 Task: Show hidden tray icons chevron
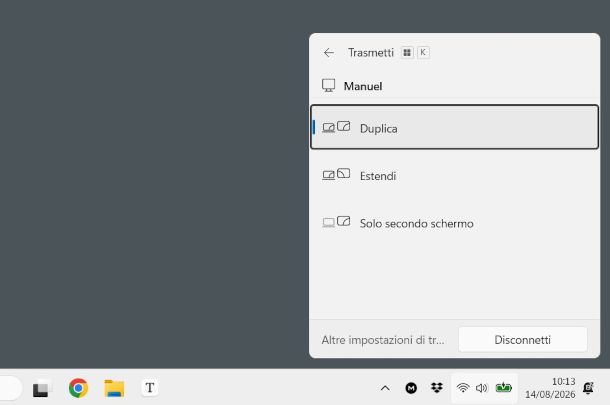coord(385,388)
